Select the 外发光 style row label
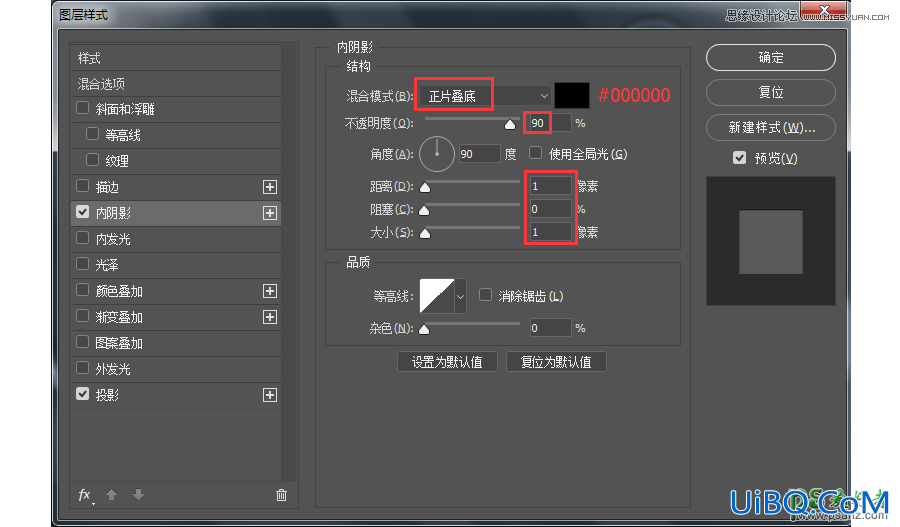The height and width of the screenshot is (527, 900). pyautogui.click(x=113, y=369)
